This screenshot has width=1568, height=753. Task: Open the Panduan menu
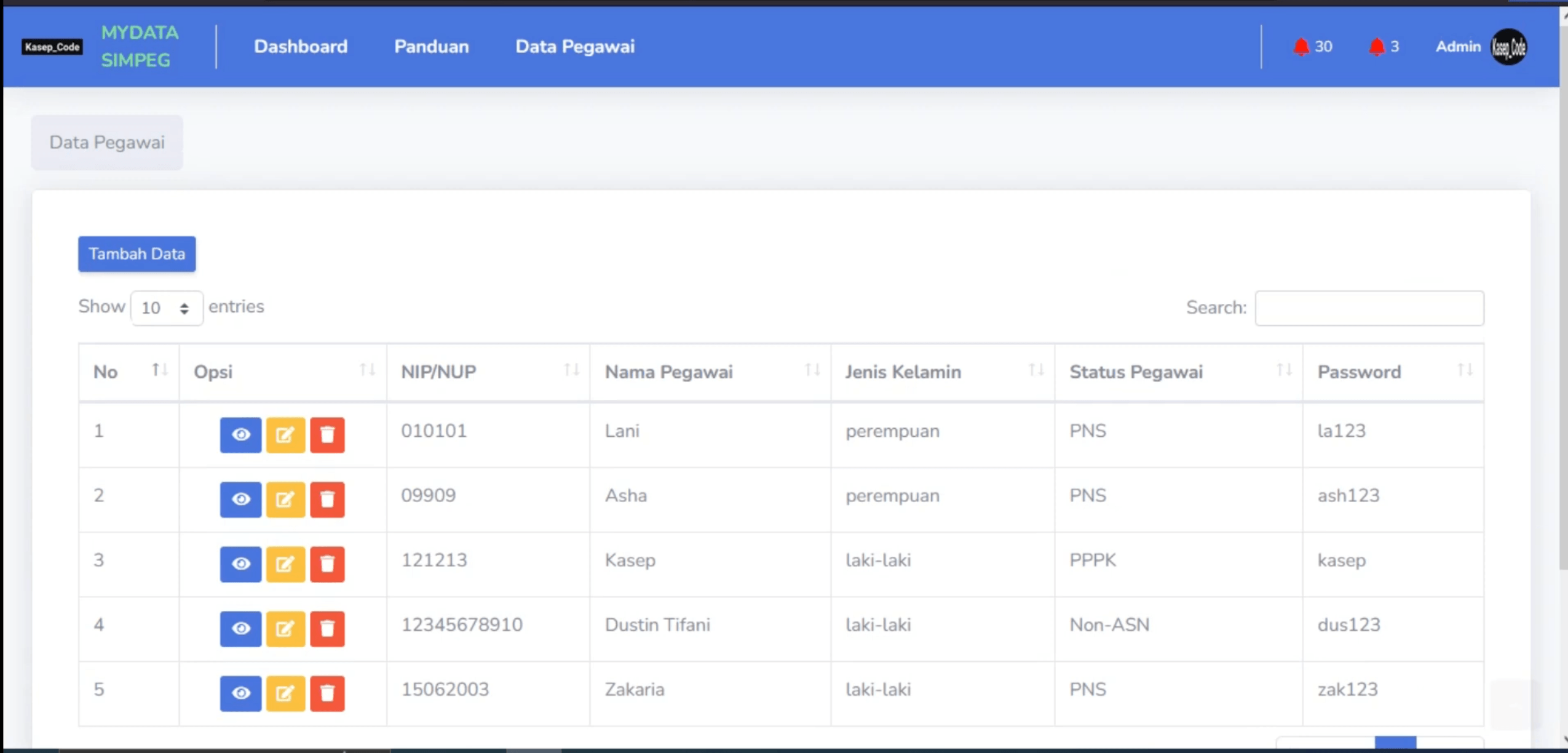(431, 47)
